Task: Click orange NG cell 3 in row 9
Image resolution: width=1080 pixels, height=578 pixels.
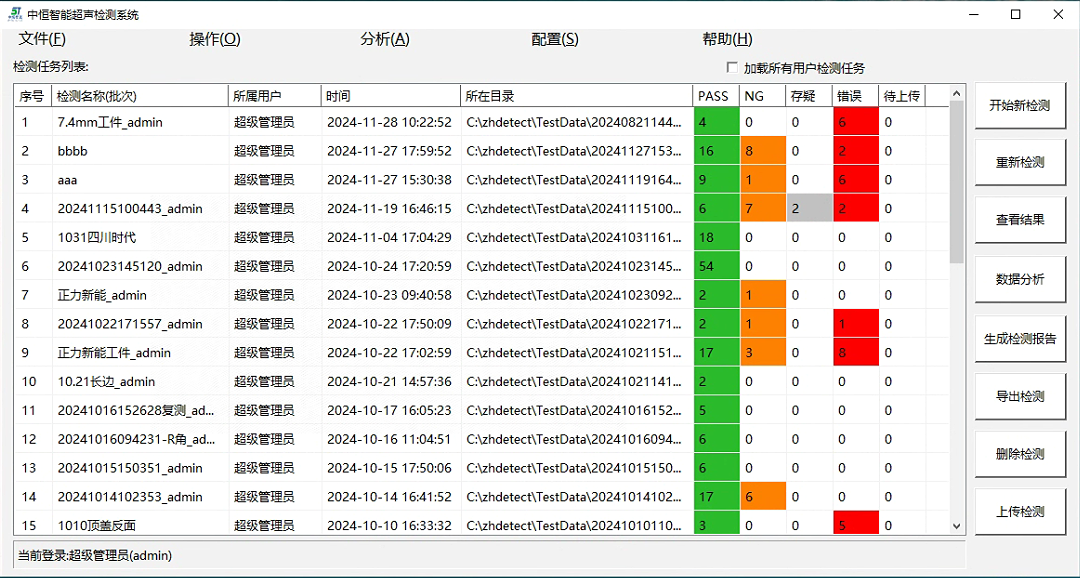Action: tap(763, 353)
